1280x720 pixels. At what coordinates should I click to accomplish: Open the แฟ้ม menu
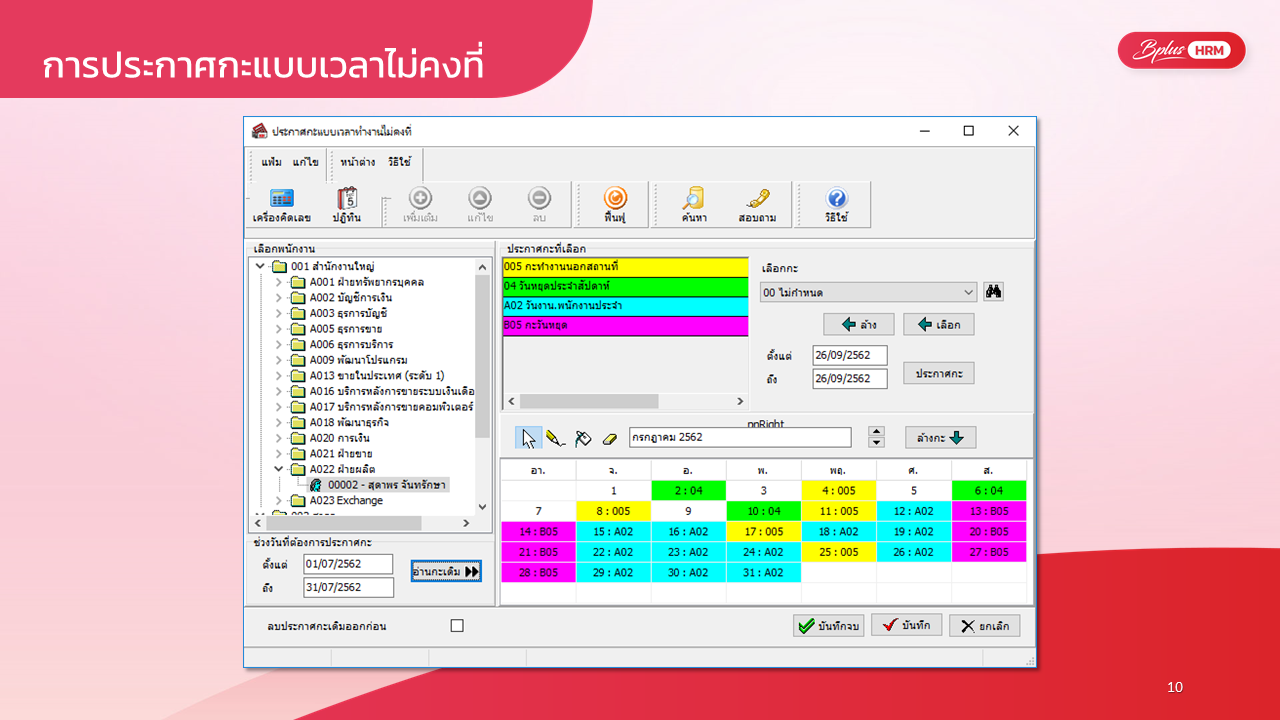pos(271,162)
